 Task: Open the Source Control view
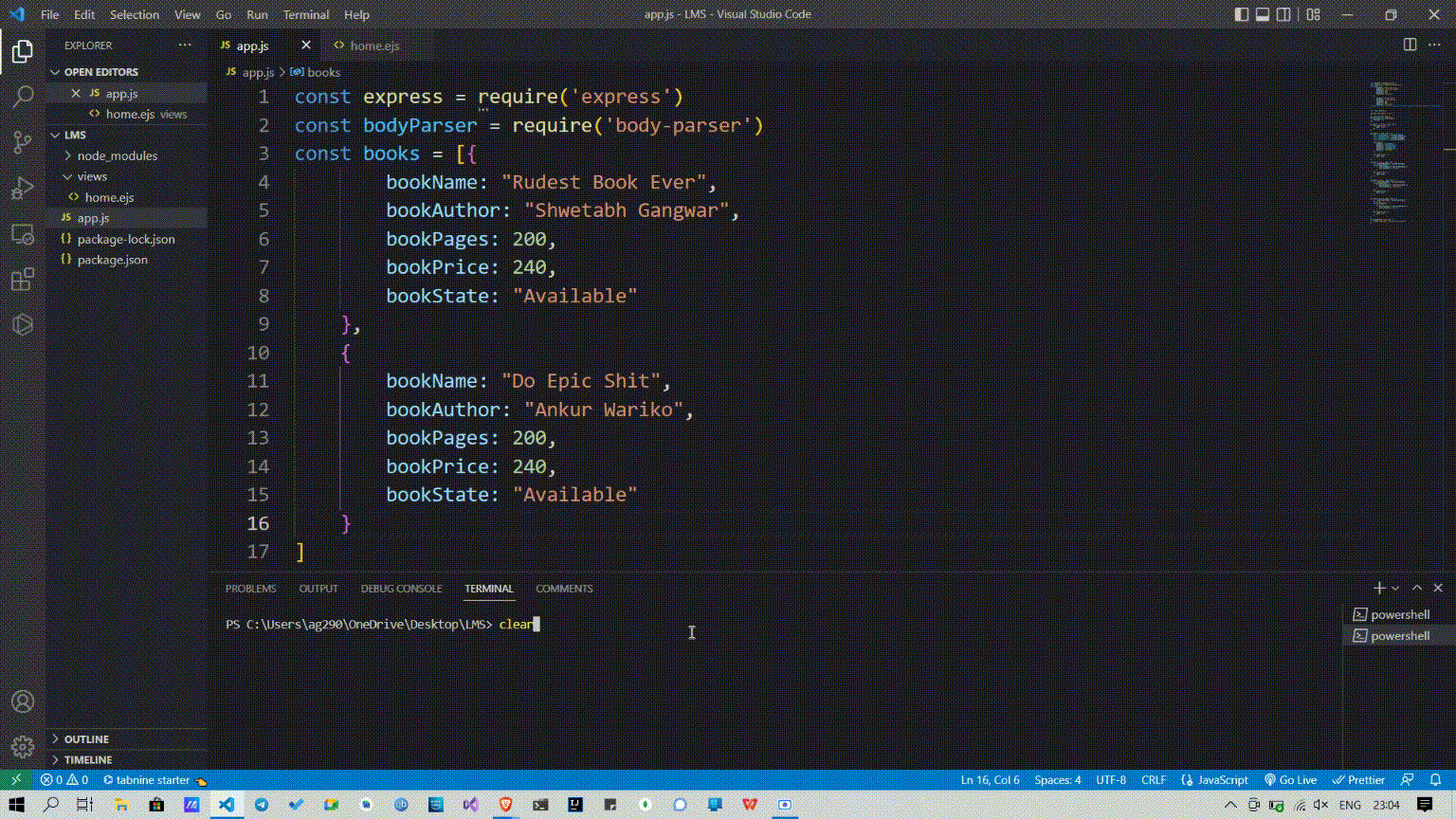click(x=23, y=142)
